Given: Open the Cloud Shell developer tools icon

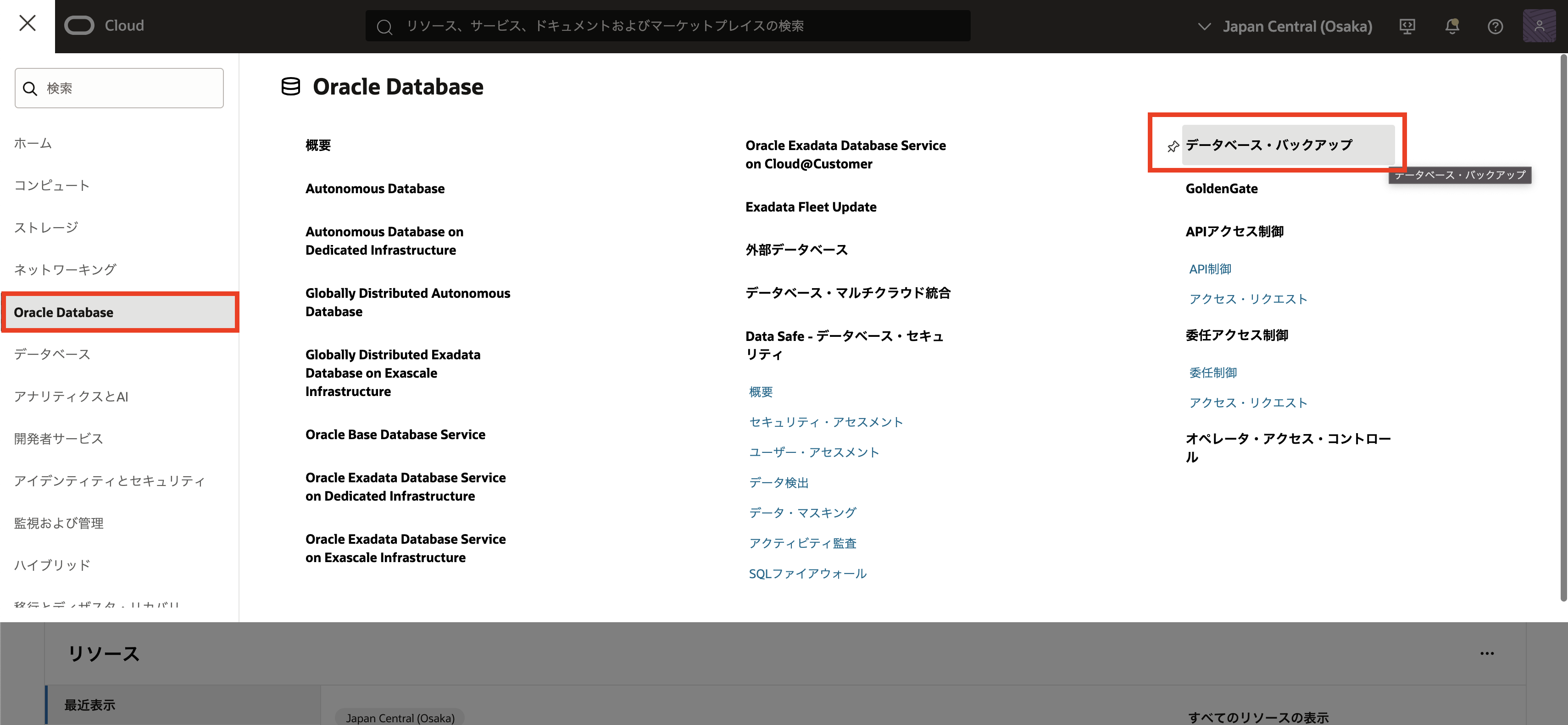Looking at the screenshot, I should [1407, 26].
